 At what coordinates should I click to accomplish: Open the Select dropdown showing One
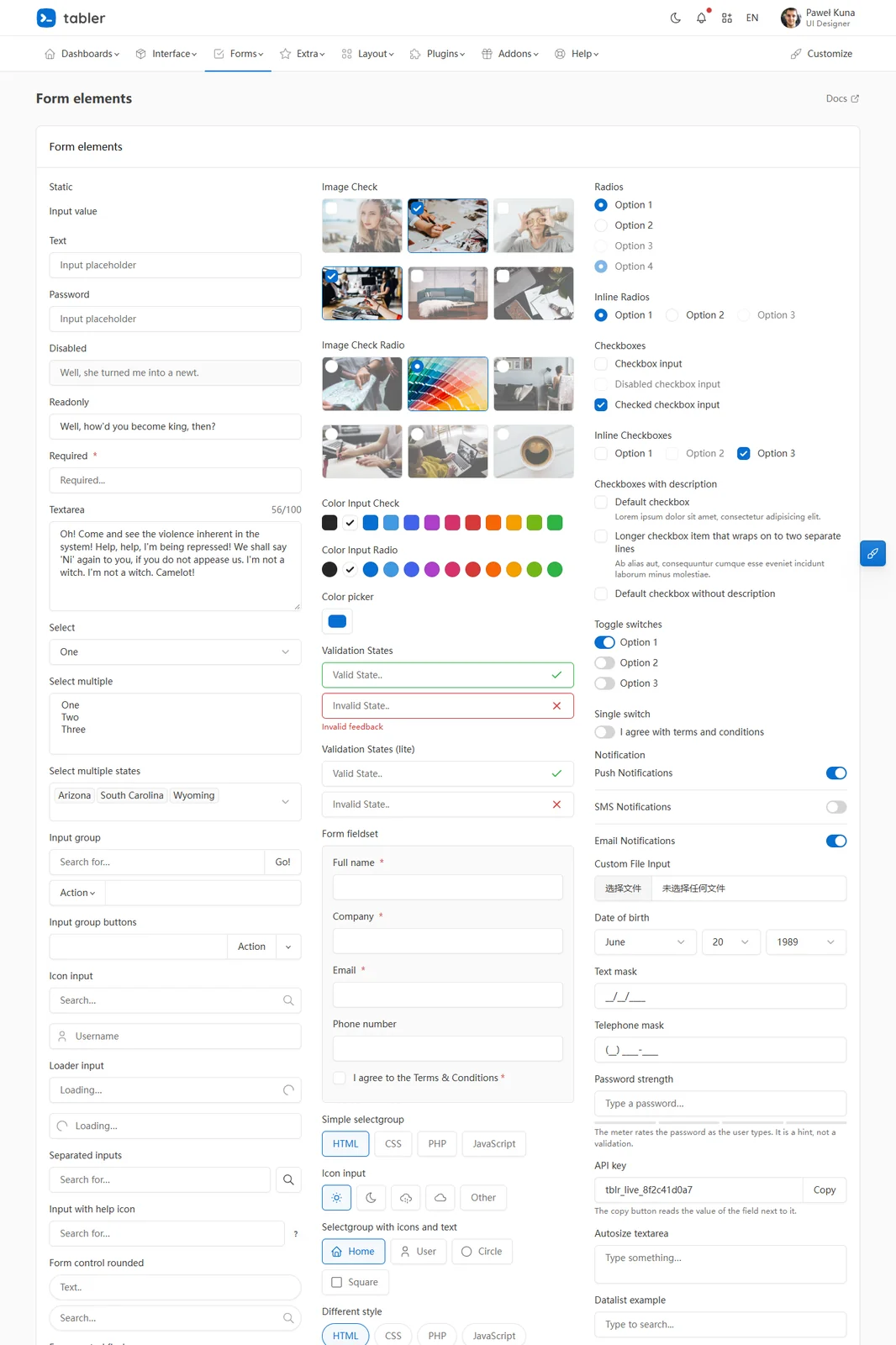[175, 652]
